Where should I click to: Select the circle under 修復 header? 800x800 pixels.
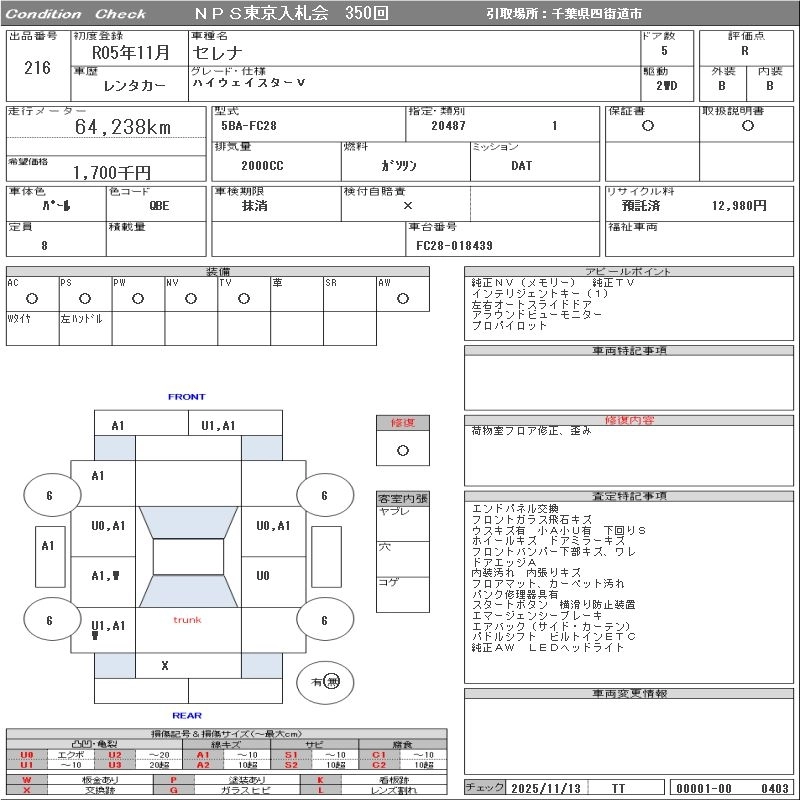pyautogui.click(x=403, y=450)
